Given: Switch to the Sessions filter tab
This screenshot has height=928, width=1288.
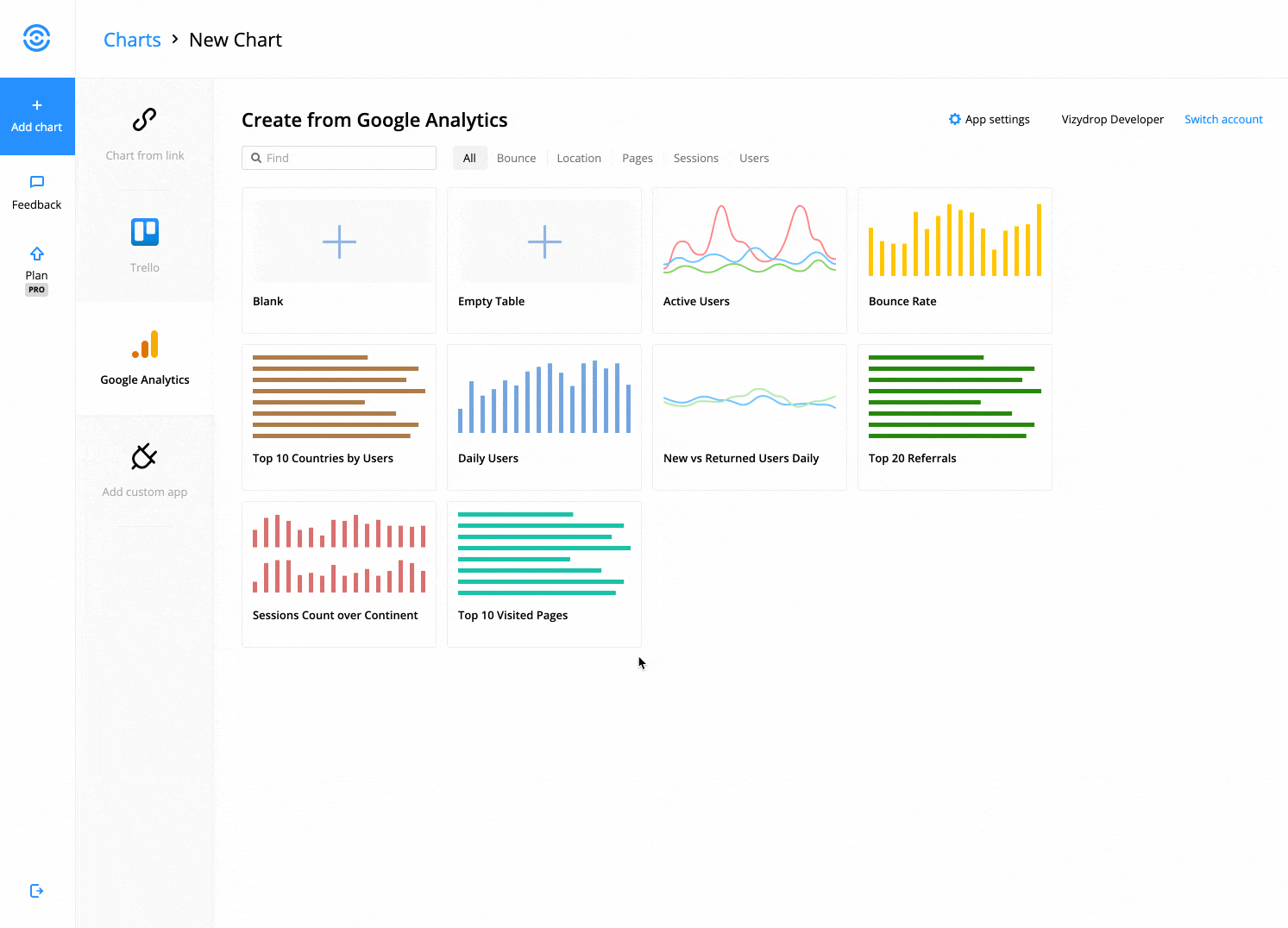Looking at the screenshot, I should [x=695, y=158].
